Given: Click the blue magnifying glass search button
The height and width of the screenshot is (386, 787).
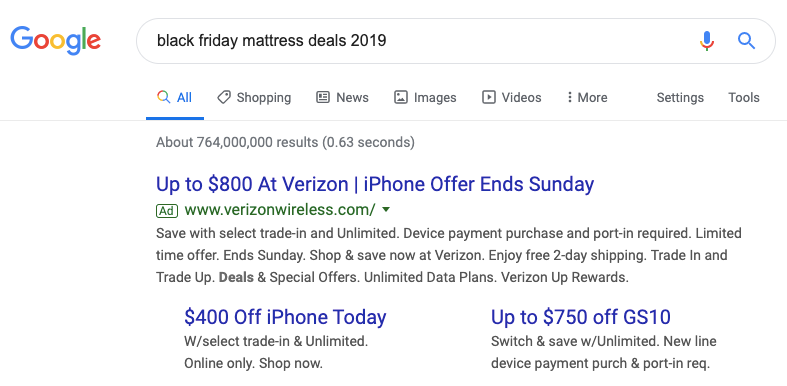Looking at the screenshot, I should pos(746,41).
